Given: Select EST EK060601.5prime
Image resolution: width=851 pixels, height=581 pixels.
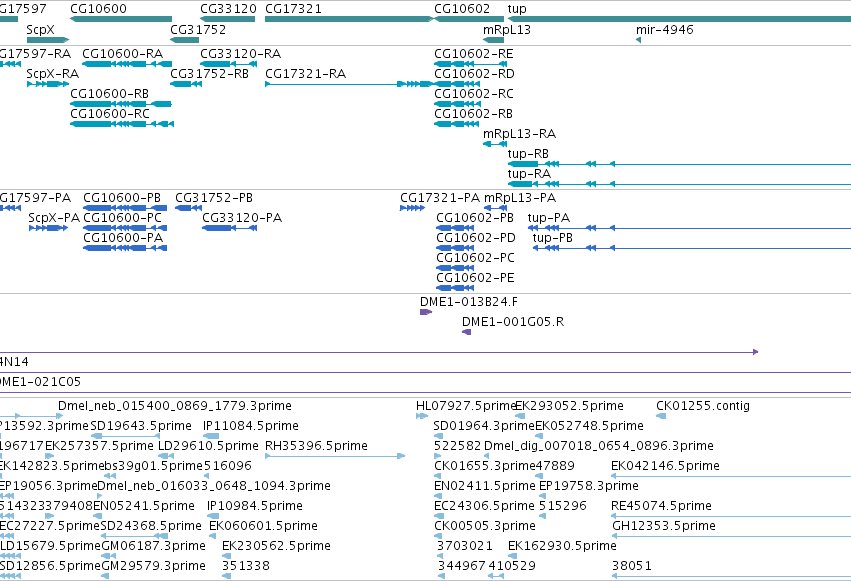Looking at the screenshot, I should (x=263, y=527).
